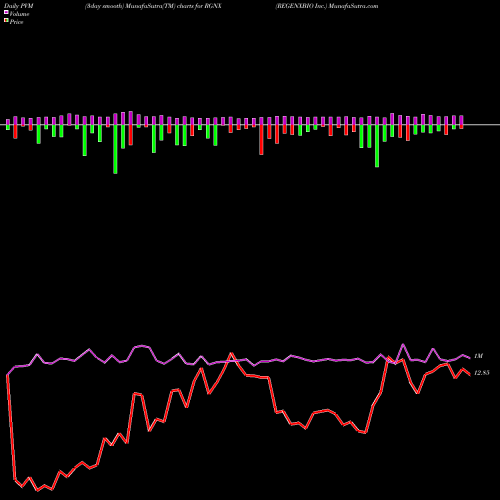Click the peak of the red price line
The width and height of the screenshot is (500, 500).
(x=231, y=353)
